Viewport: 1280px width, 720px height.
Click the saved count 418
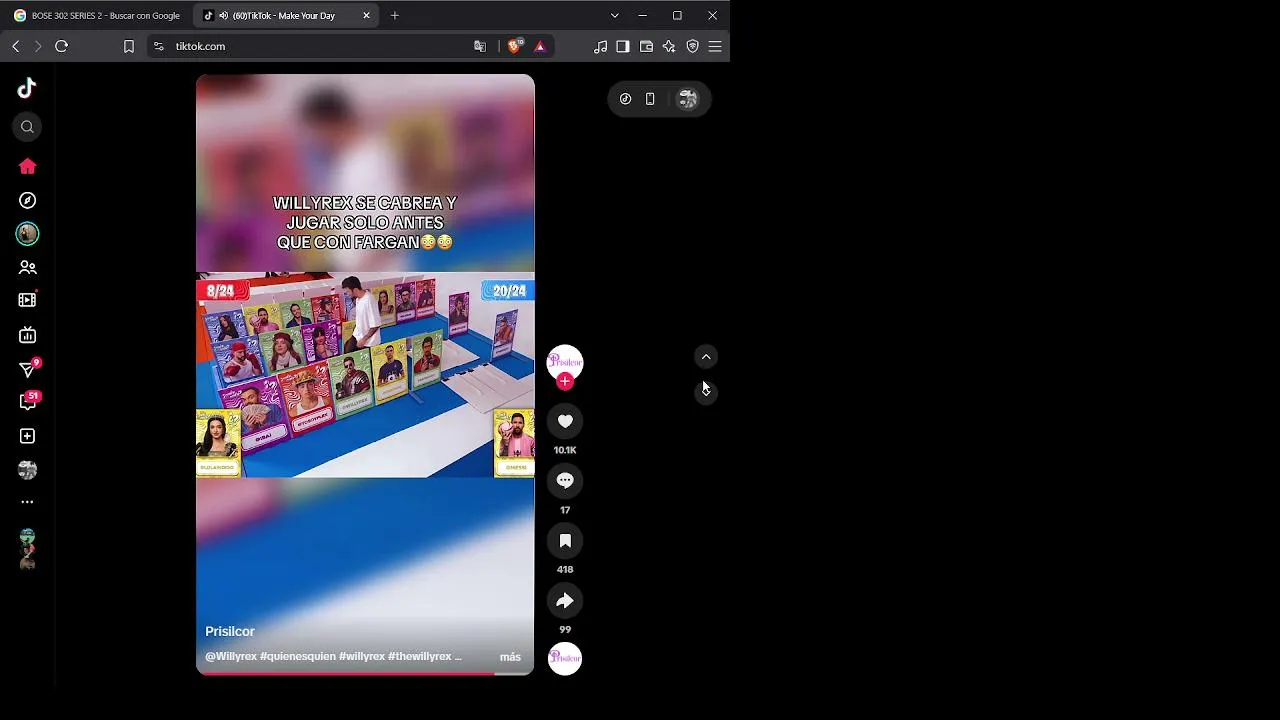click(x=565, y=569)
